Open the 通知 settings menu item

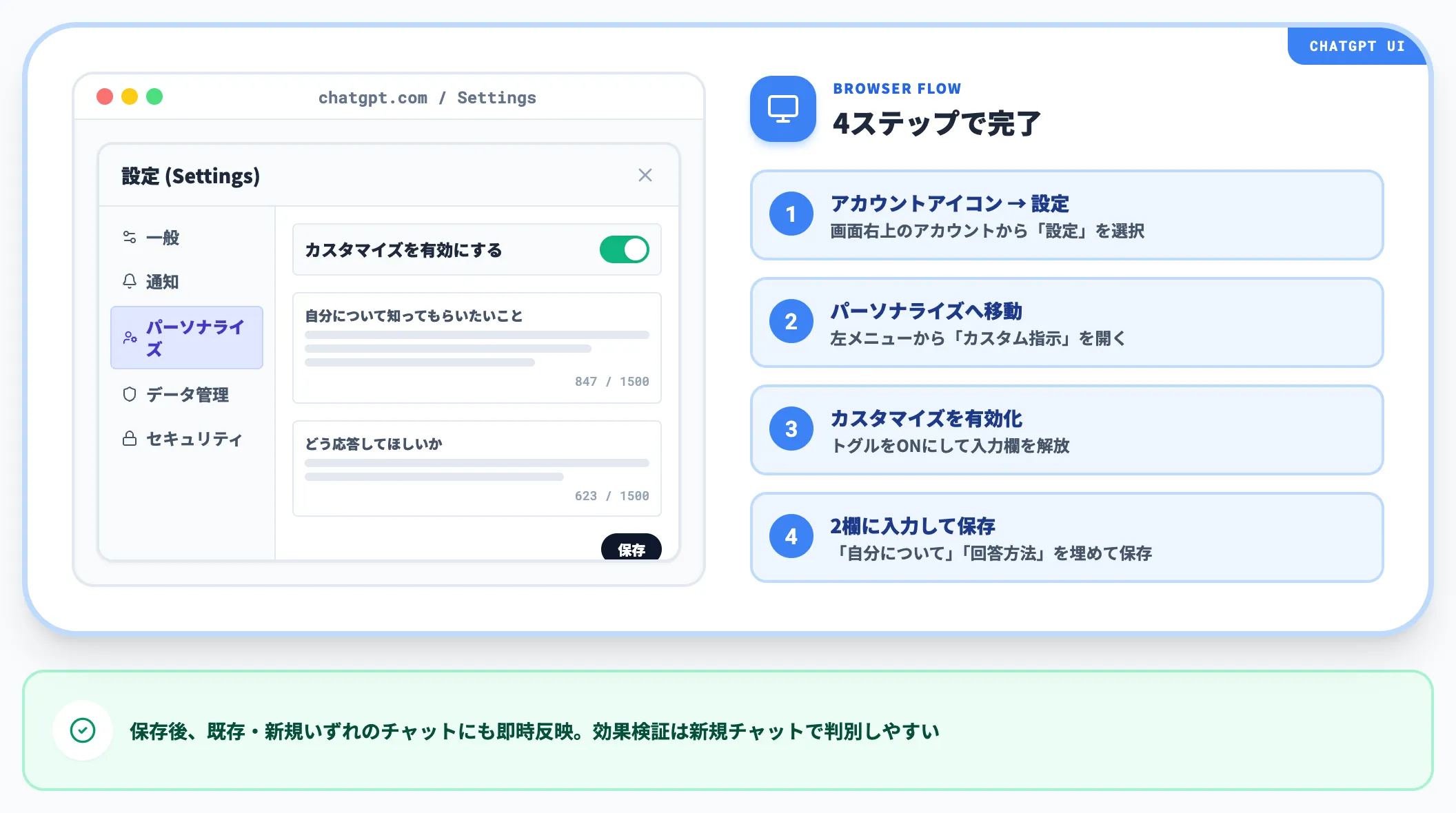(x=187, y=282)
